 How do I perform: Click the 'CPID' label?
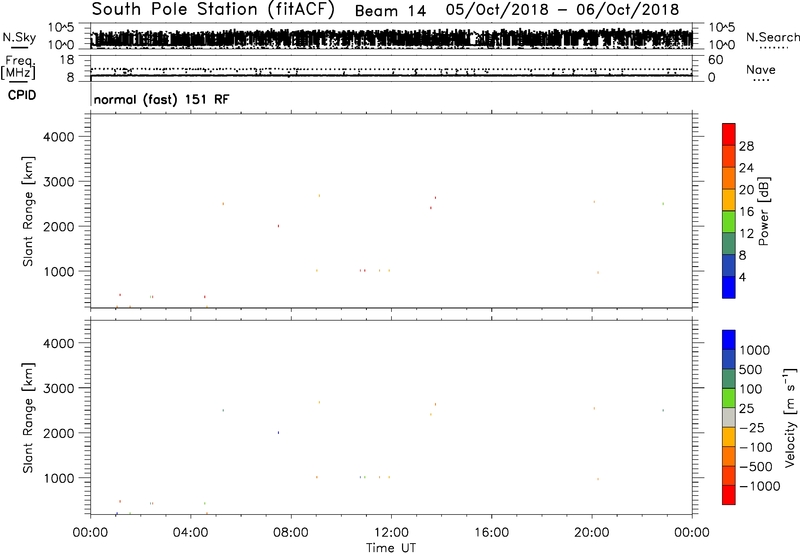tap(22, 95)
